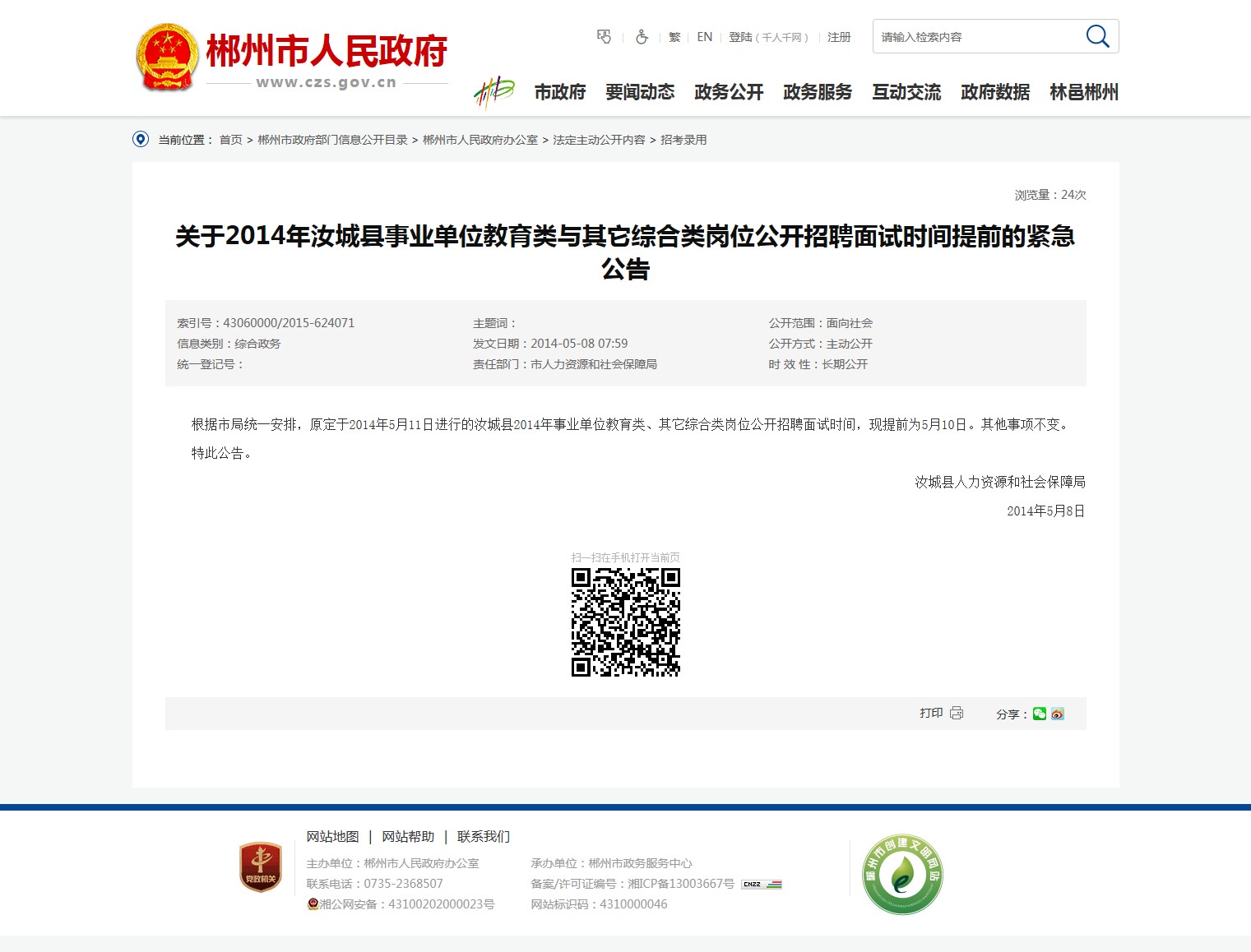Click the green 创建文明城市 round emblem
Viewport: 1251px width, 952px height.
(902, 874)
